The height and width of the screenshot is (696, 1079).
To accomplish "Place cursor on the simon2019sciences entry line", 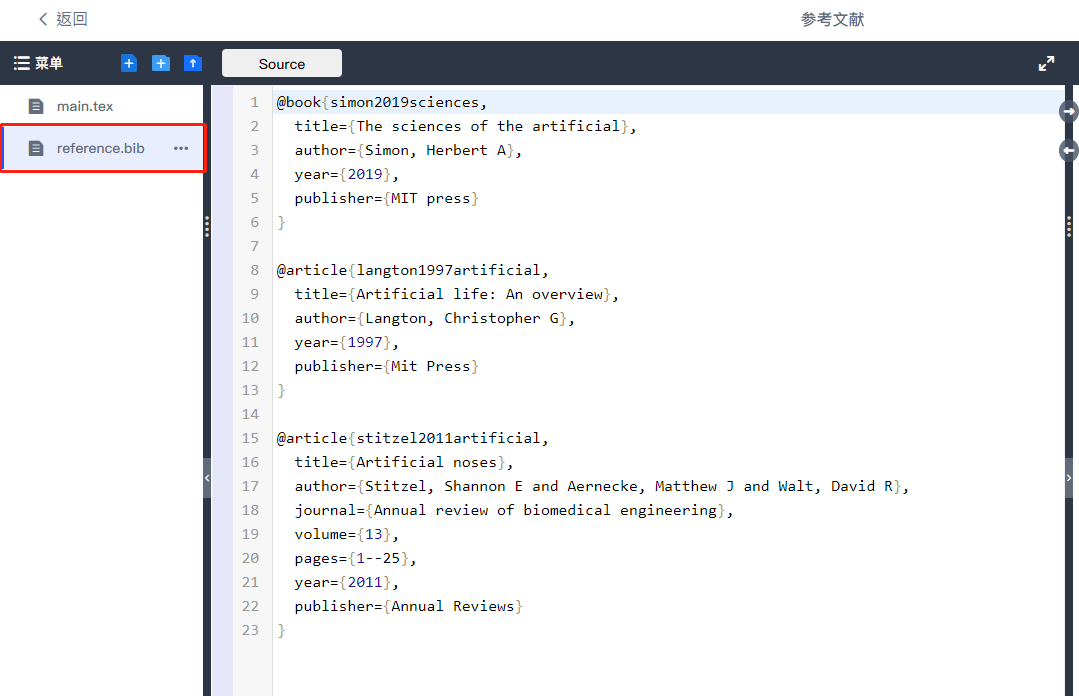I will point(400,101).
